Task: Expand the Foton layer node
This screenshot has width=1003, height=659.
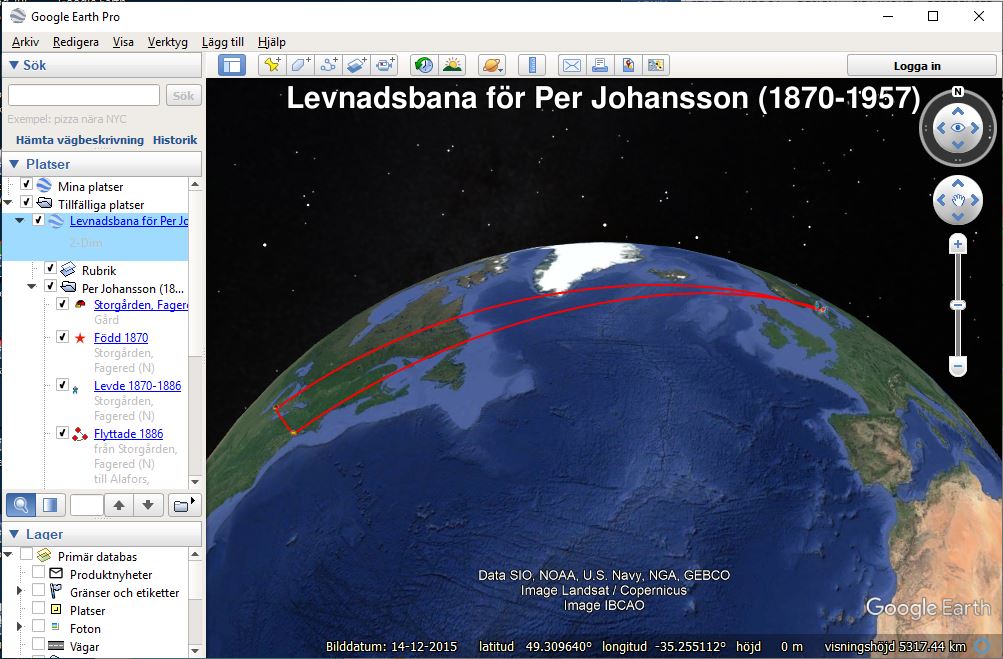Action: point(19,626)
